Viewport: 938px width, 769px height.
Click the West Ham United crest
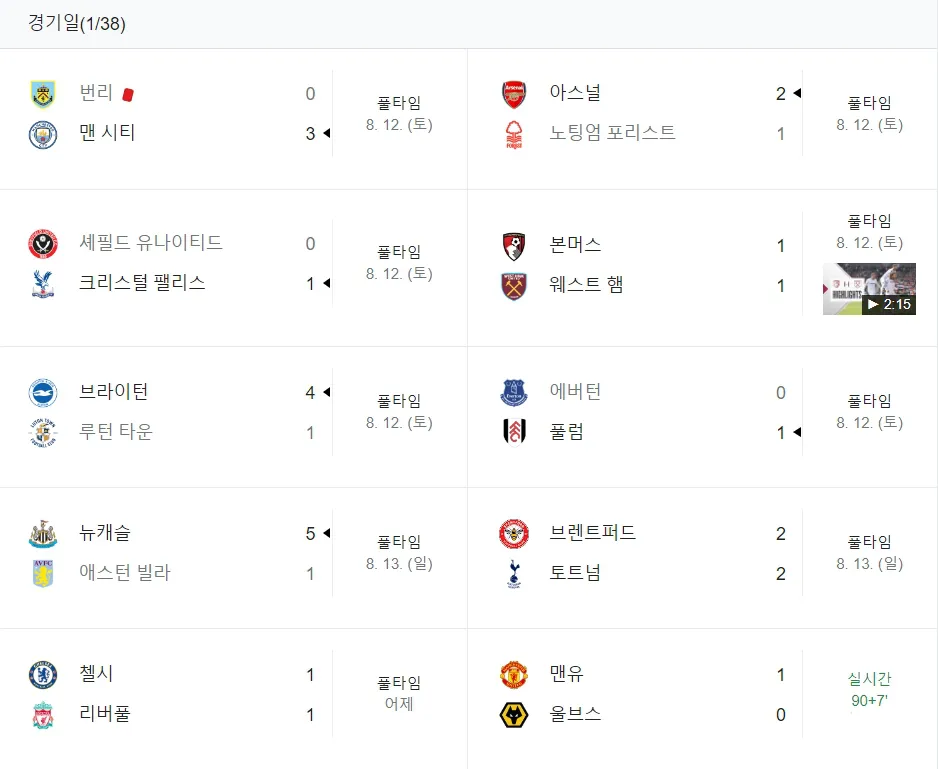[514, 285]
